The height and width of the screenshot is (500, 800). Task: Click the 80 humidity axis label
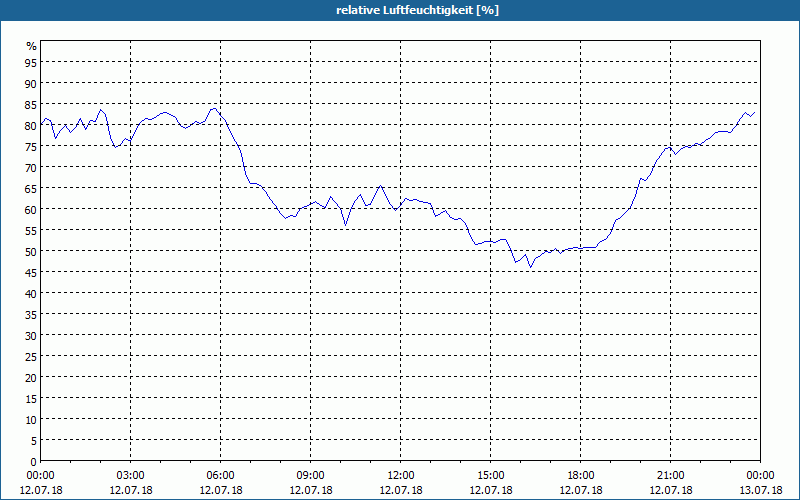(x=31, y=125)
